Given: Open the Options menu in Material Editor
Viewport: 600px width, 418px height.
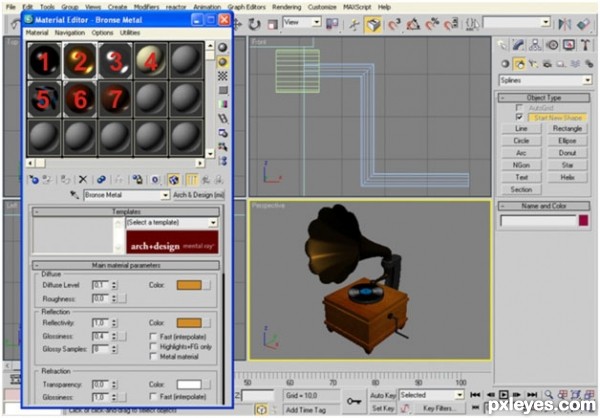Looking at the screenshot, I should click(x=102, y=33).
